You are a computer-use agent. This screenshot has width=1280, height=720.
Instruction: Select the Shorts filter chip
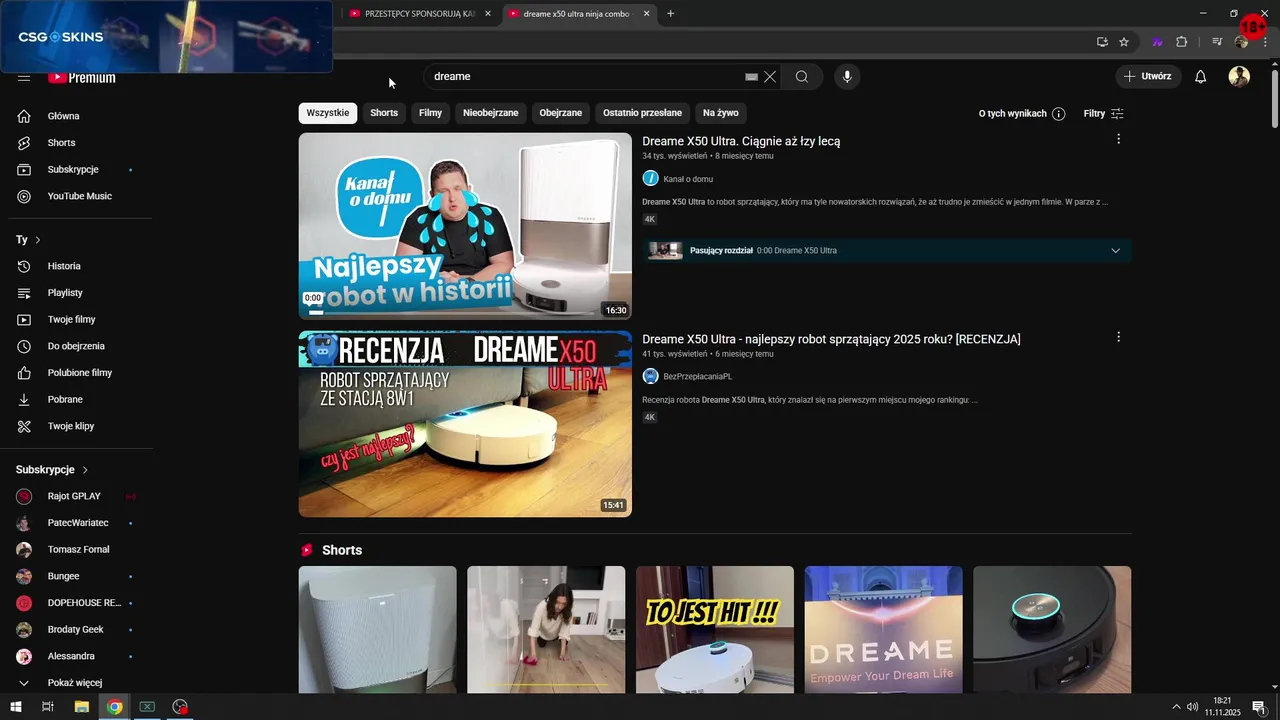click(x=384, y=113)
